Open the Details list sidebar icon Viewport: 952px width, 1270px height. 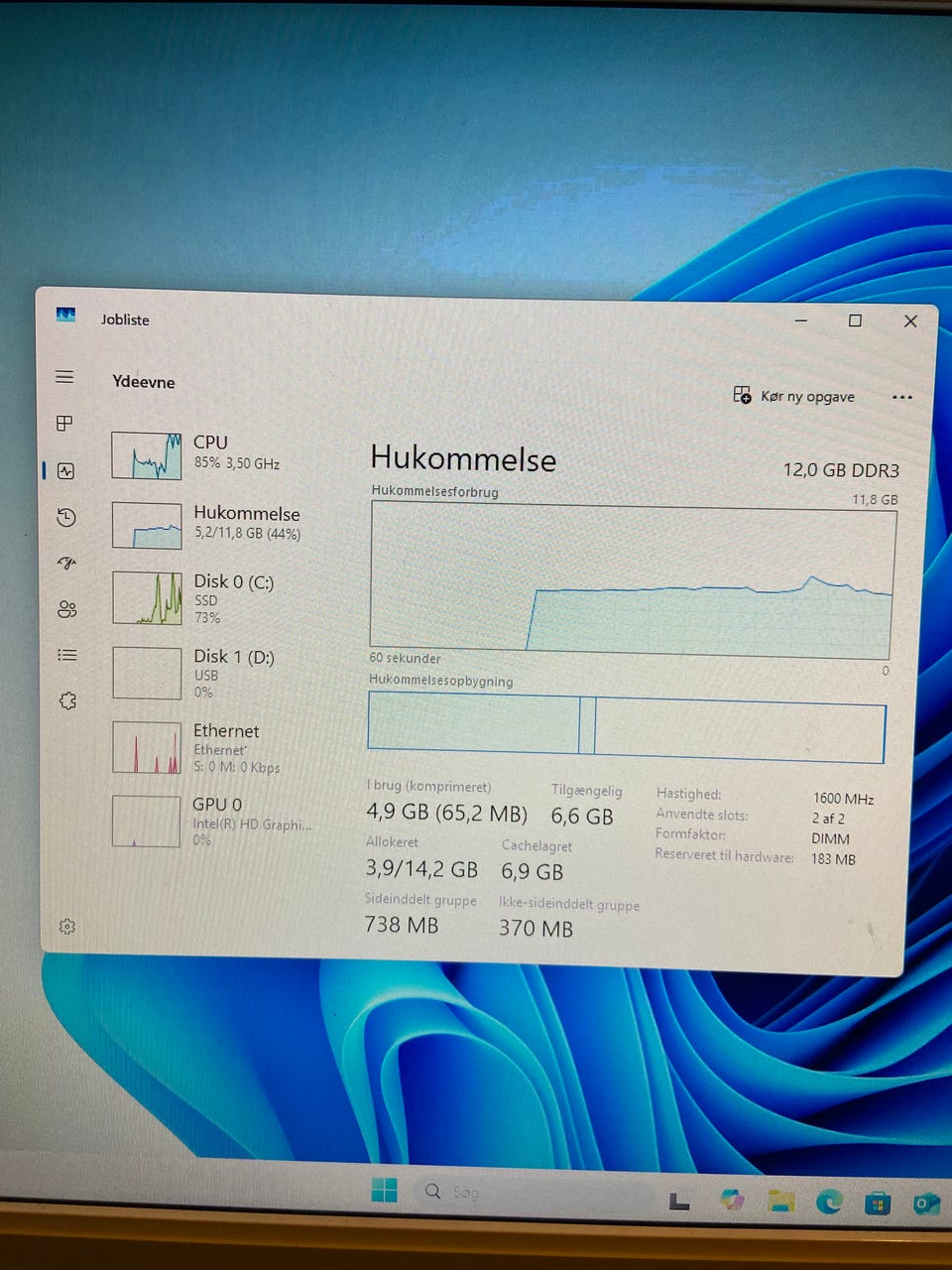[x=67, y=655]
